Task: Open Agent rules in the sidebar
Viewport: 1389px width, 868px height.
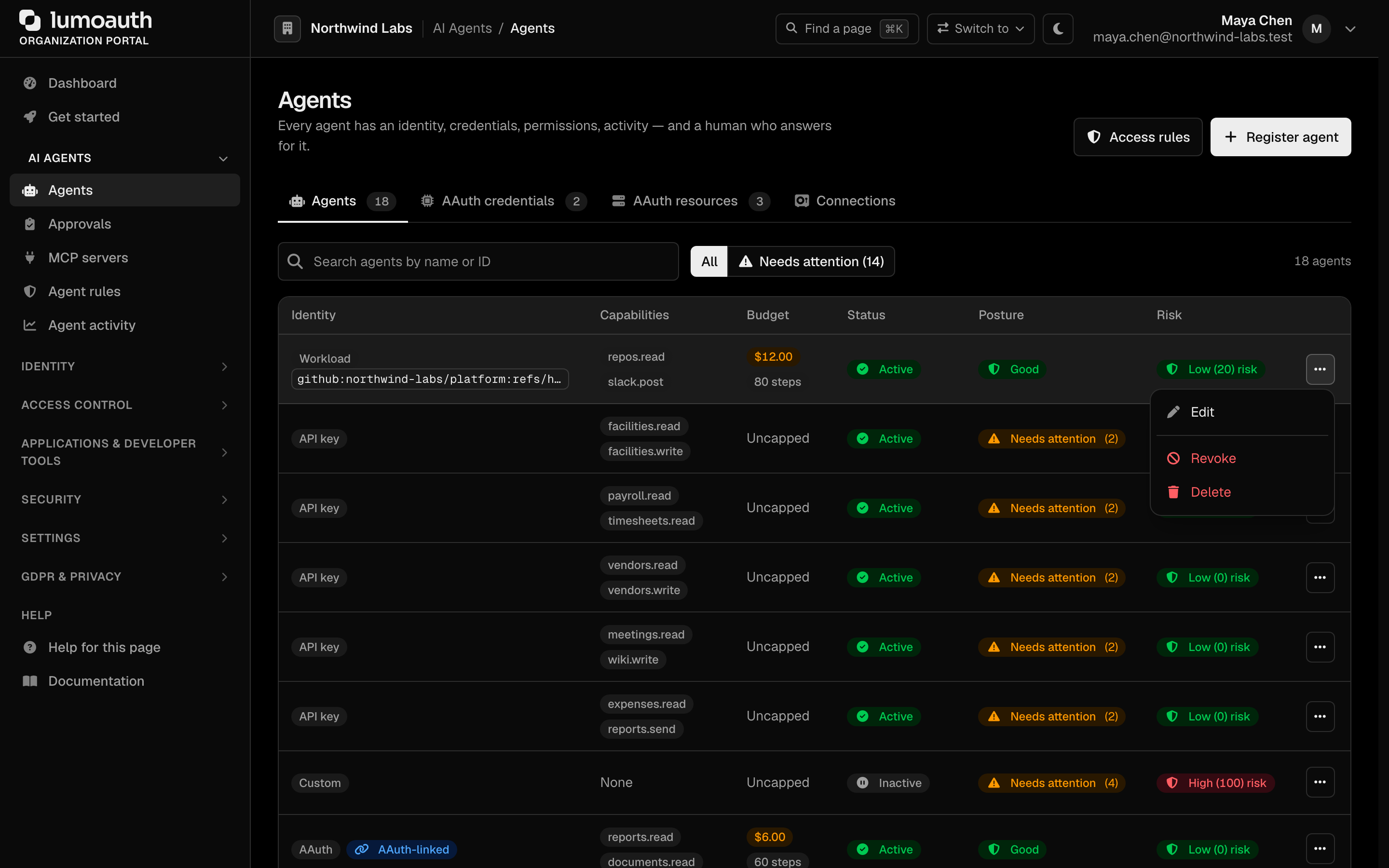Action: (x=124, y=291)
